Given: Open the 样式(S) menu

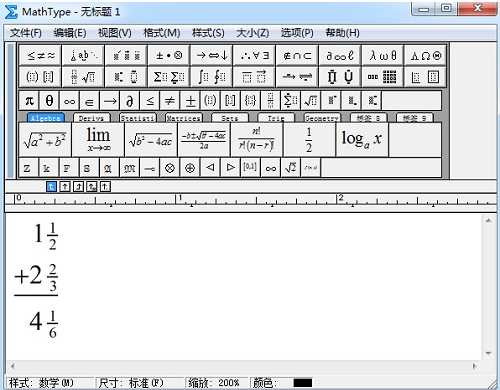Looking at the screenshot, I should [208, 33].
